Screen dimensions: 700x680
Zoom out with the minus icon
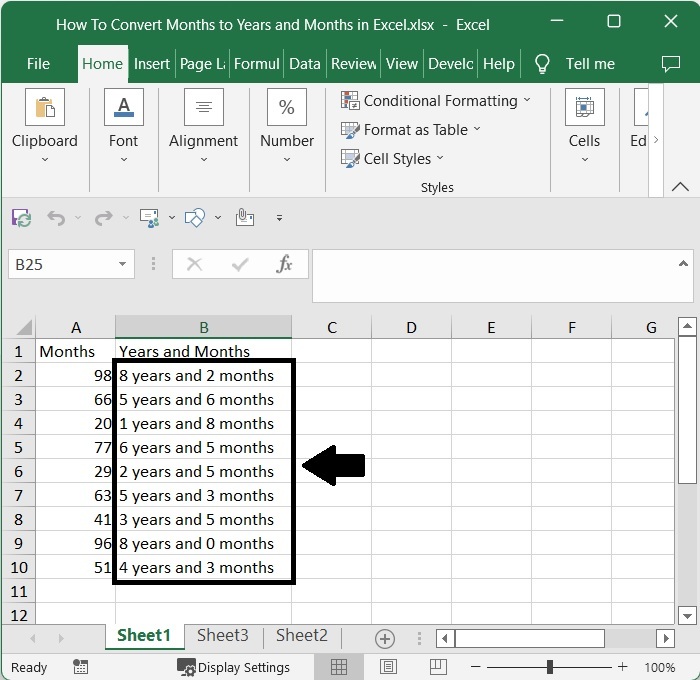click(x=475, y=667)
